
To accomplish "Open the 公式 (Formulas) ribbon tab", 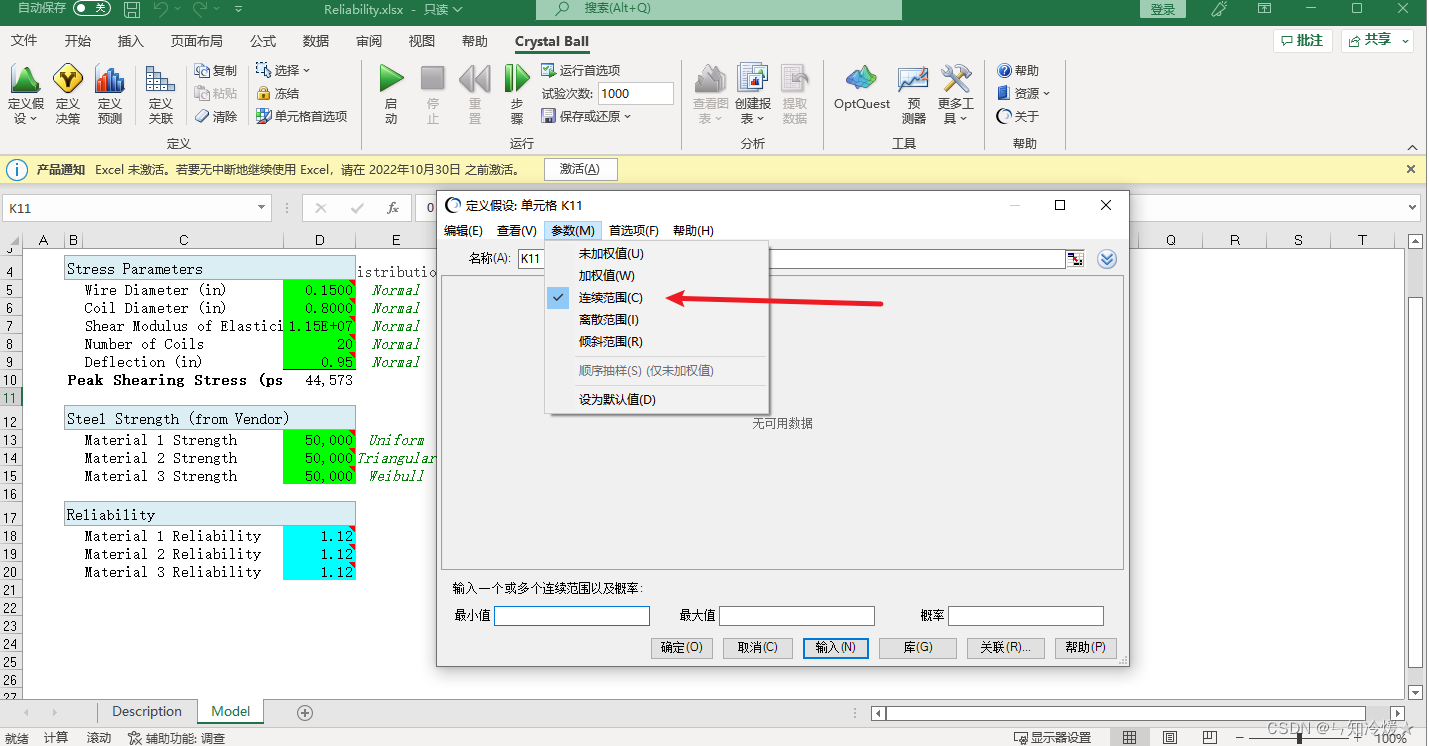I will click(263, 41).
